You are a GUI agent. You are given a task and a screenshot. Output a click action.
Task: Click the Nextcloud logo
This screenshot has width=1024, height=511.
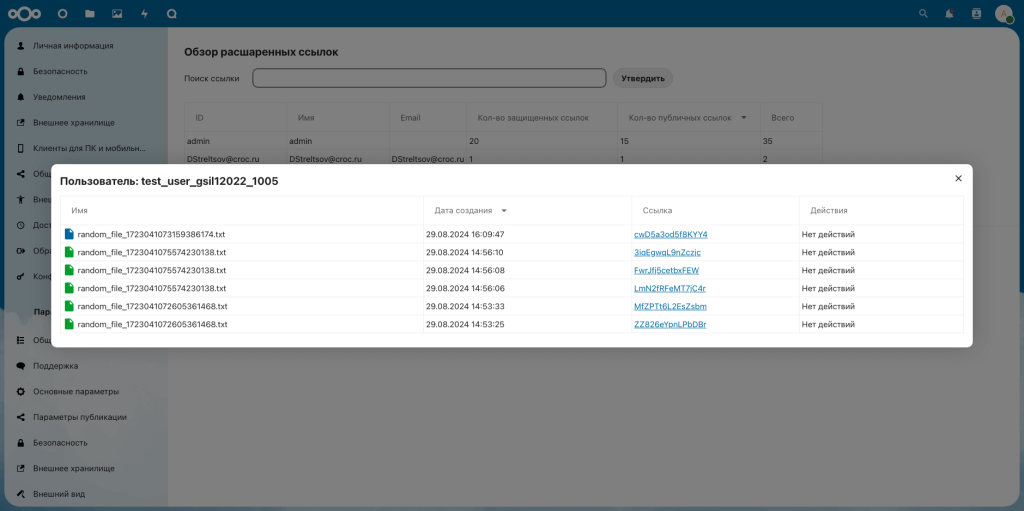(x=27, y=14)
